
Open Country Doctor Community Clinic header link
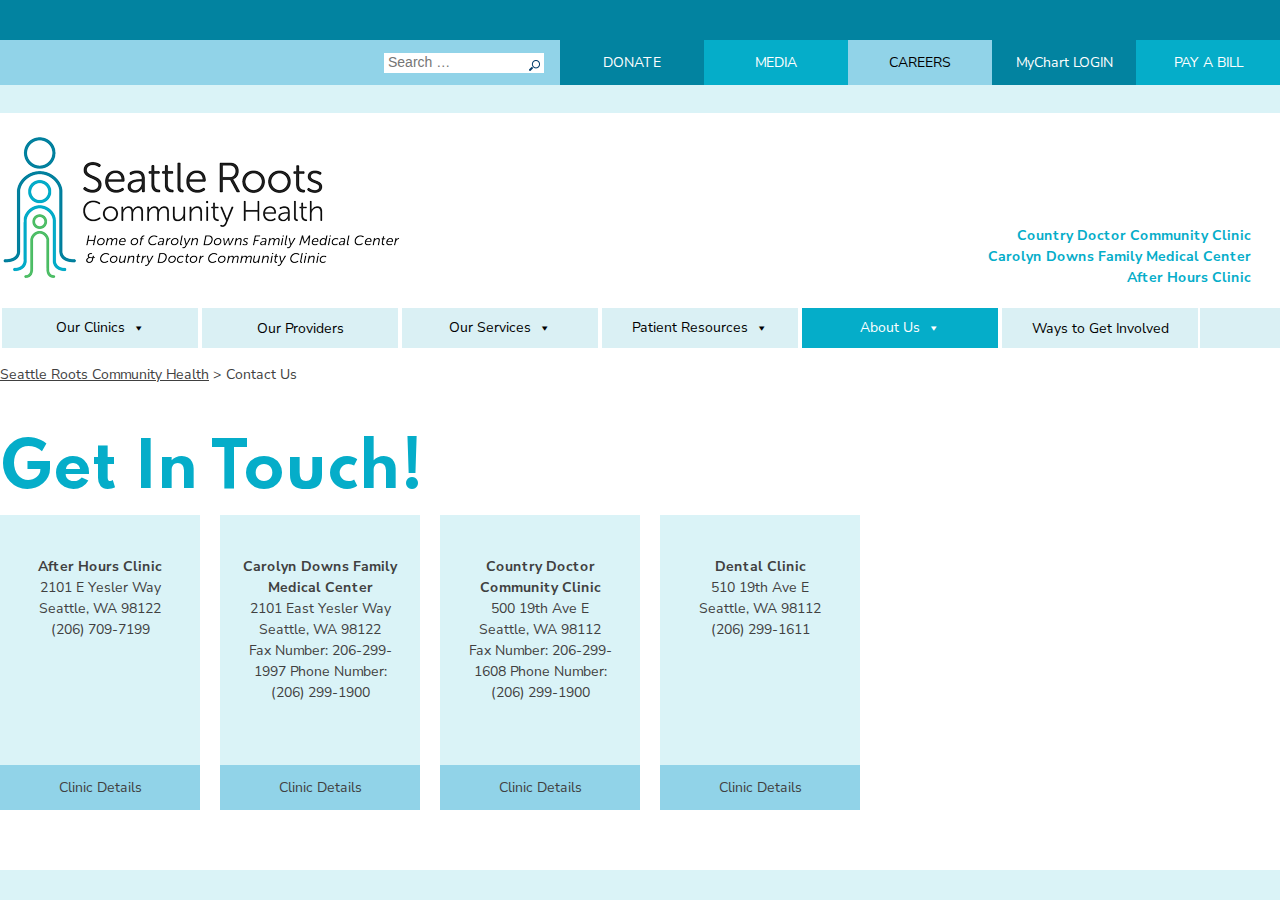(1134, 236)
